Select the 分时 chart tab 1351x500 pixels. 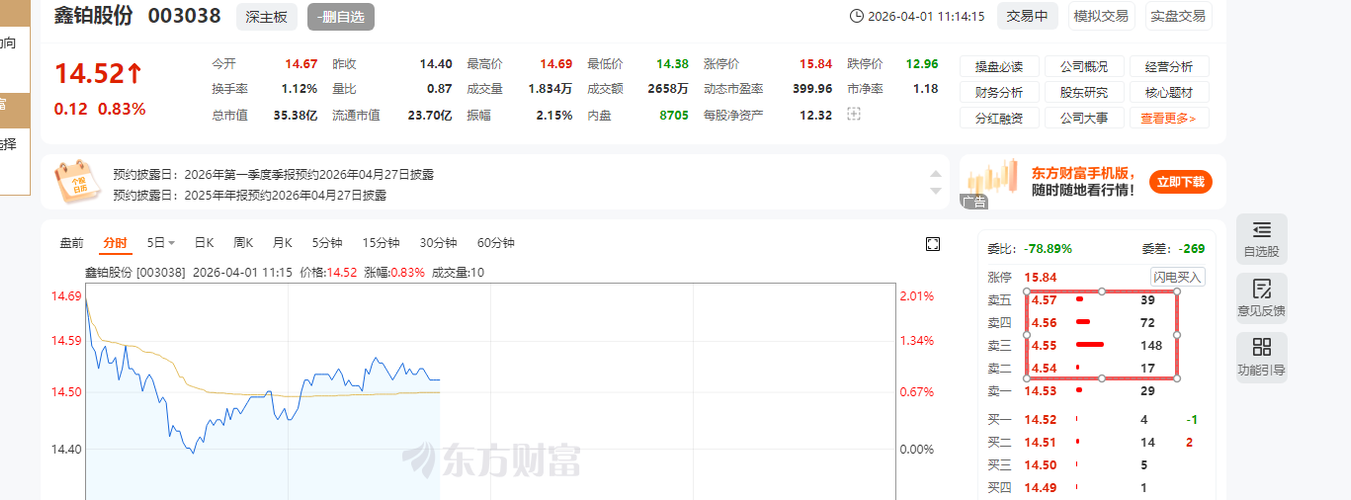click(x=115, y=243)
